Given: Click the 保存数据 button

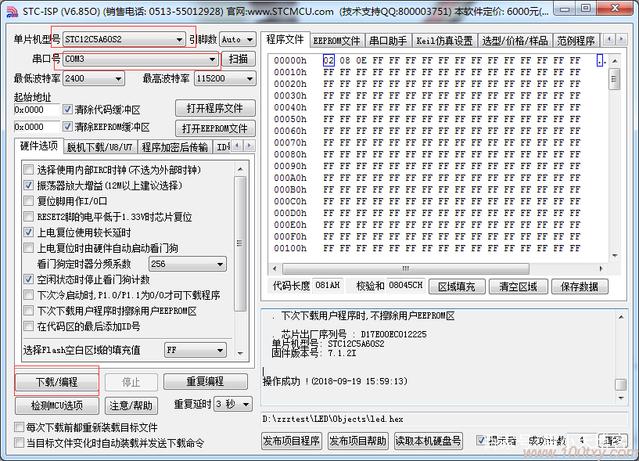Looking at the screenshot, I should pyautogui.click(x=579, y=287).
